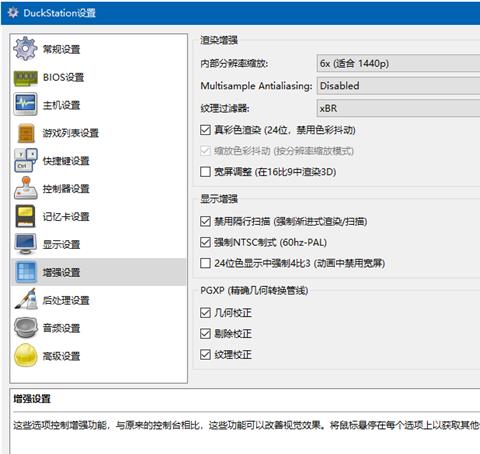The image size is (480, 454).
Task: Toggle PGXP 剔除校正 checkbox
Action: click(x=205, y=334)
